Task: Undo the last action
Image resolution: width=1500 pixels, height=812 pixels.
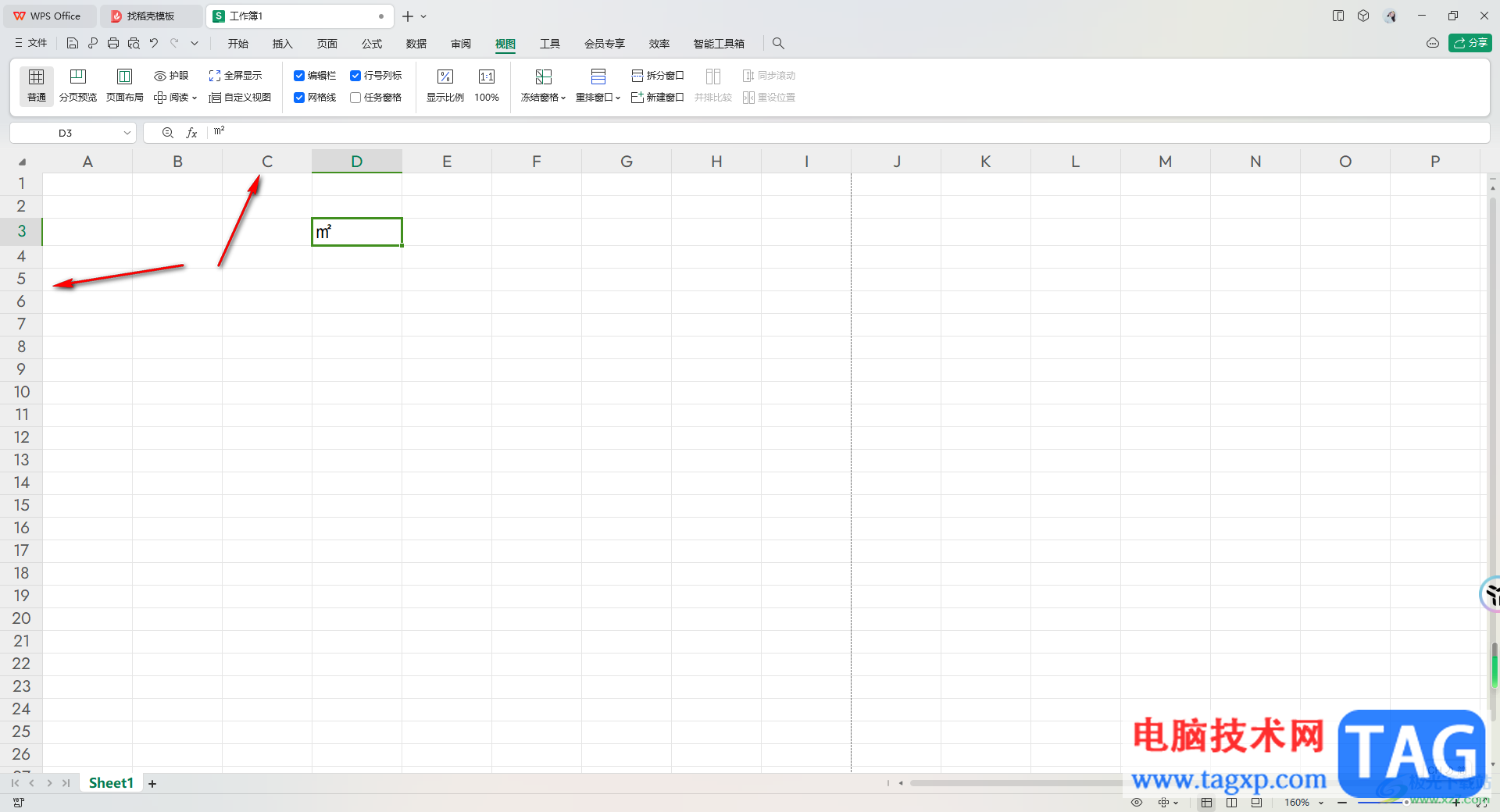Action: [x=154, y=44]
